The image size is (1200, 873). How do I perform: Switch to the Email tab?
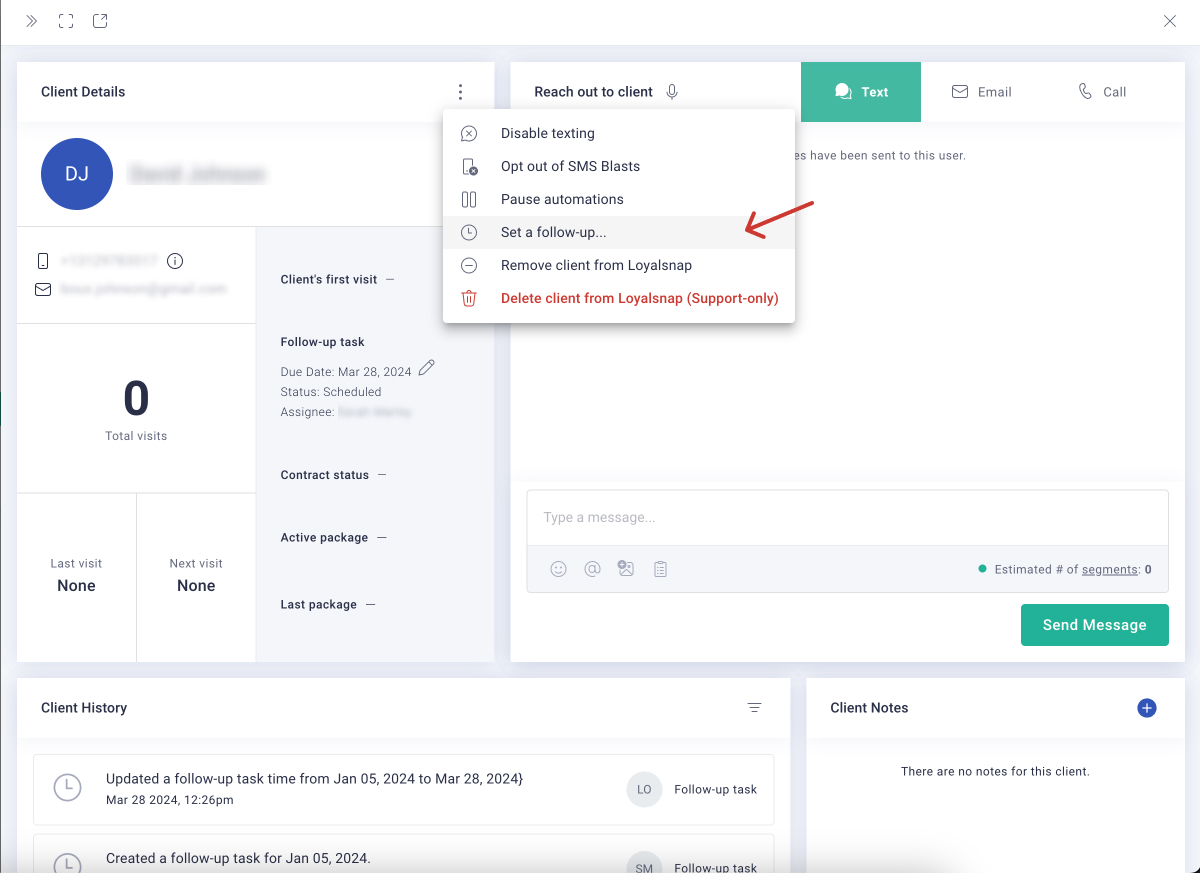(x=982, y=91)
